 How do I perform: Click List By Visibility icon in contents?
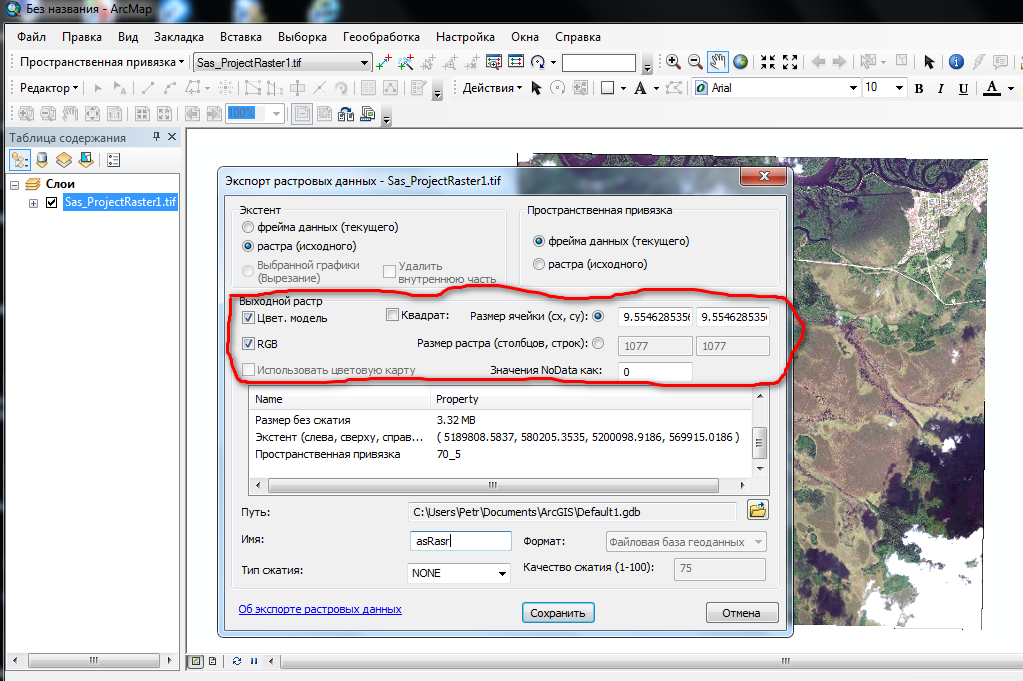tap(64, 160)
